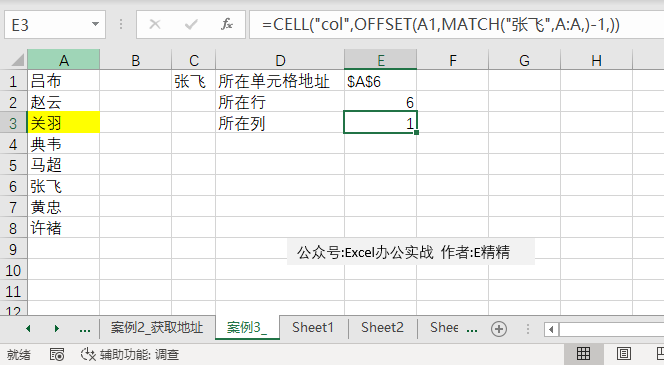Image resolution: width=664 pixels, height=365 pixels.
Task: Click cell containing 许褚
Action: (x=64, y=227)
